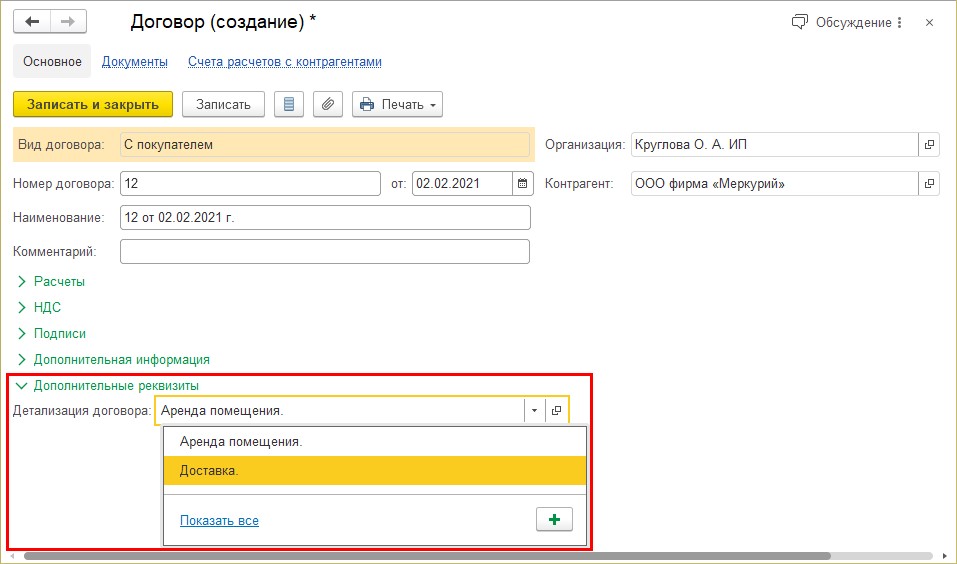Click the document list icon in toolbar
This screenshot has width=957, height=564.
point(289,104)
